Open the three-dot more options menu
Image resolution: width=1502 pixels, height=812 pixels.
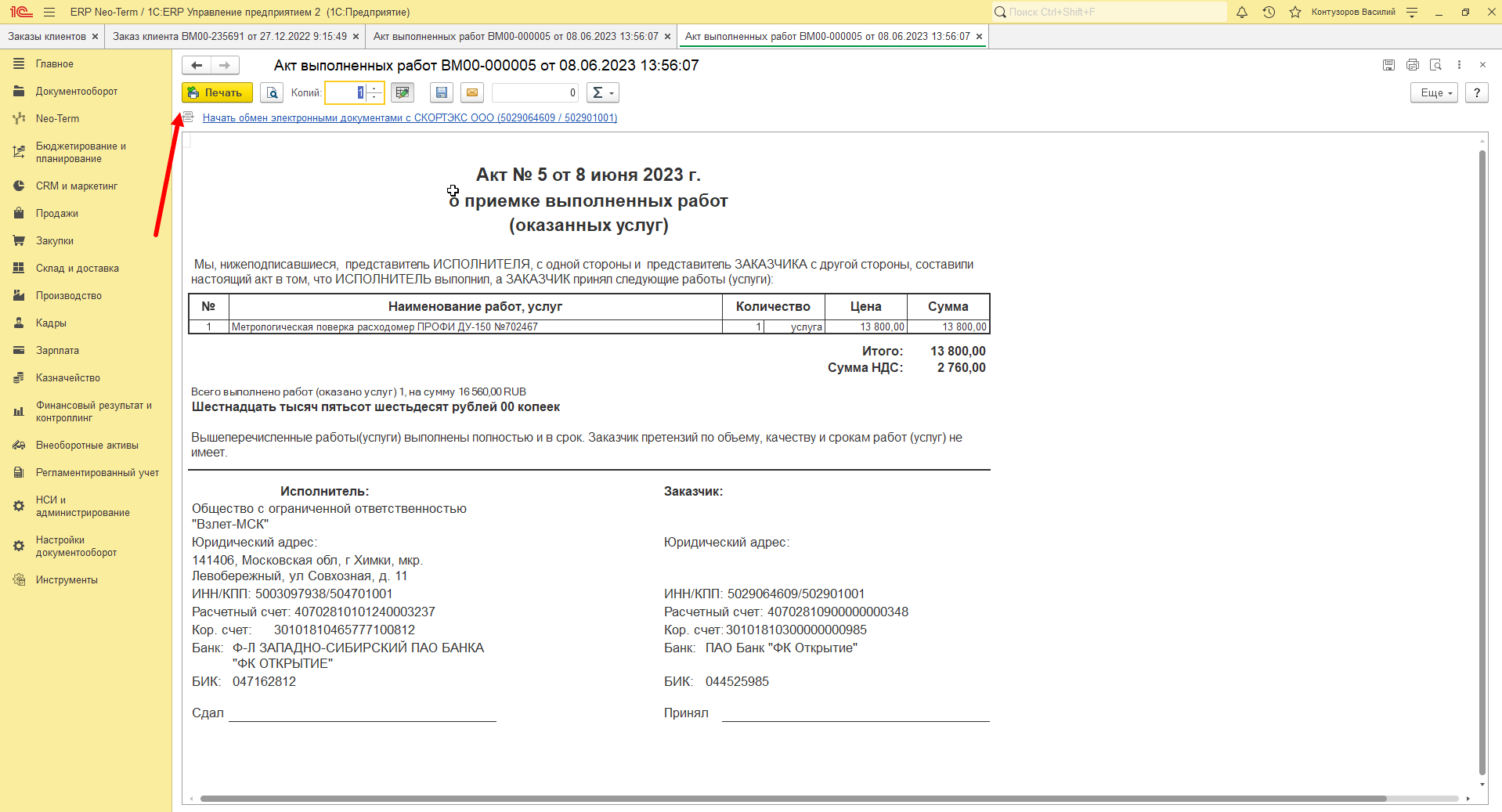click(x=1459, y=65)
